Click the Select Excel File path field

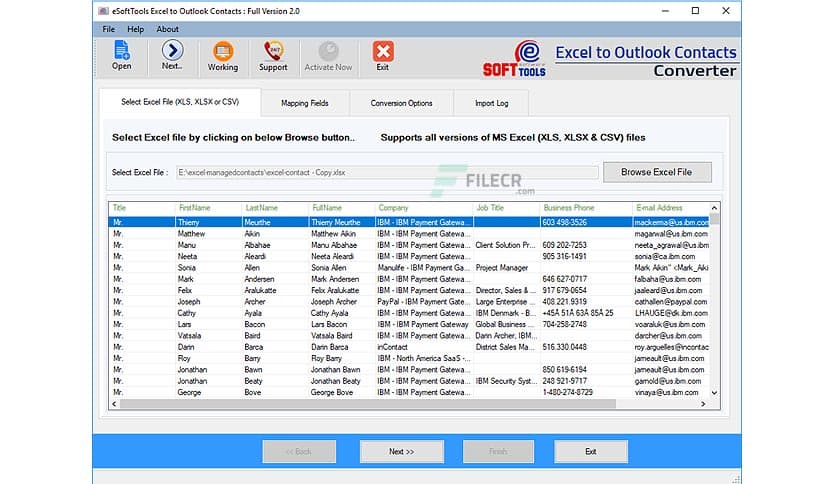pyautogui.click(x=387, y=173)
